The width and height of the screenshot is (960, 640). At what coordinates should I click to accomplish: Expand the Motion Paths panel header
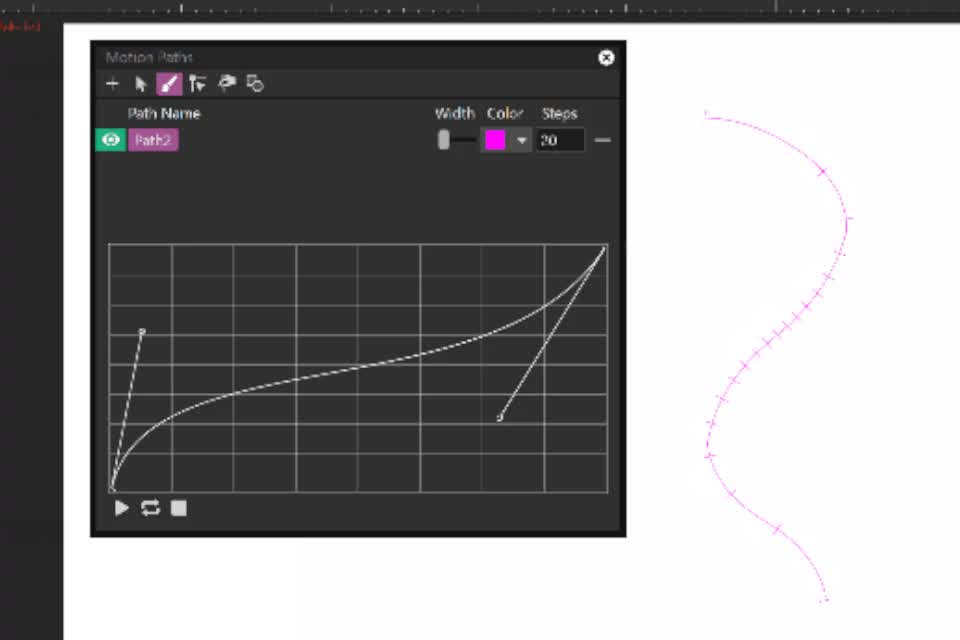click(x=160, y=58)
